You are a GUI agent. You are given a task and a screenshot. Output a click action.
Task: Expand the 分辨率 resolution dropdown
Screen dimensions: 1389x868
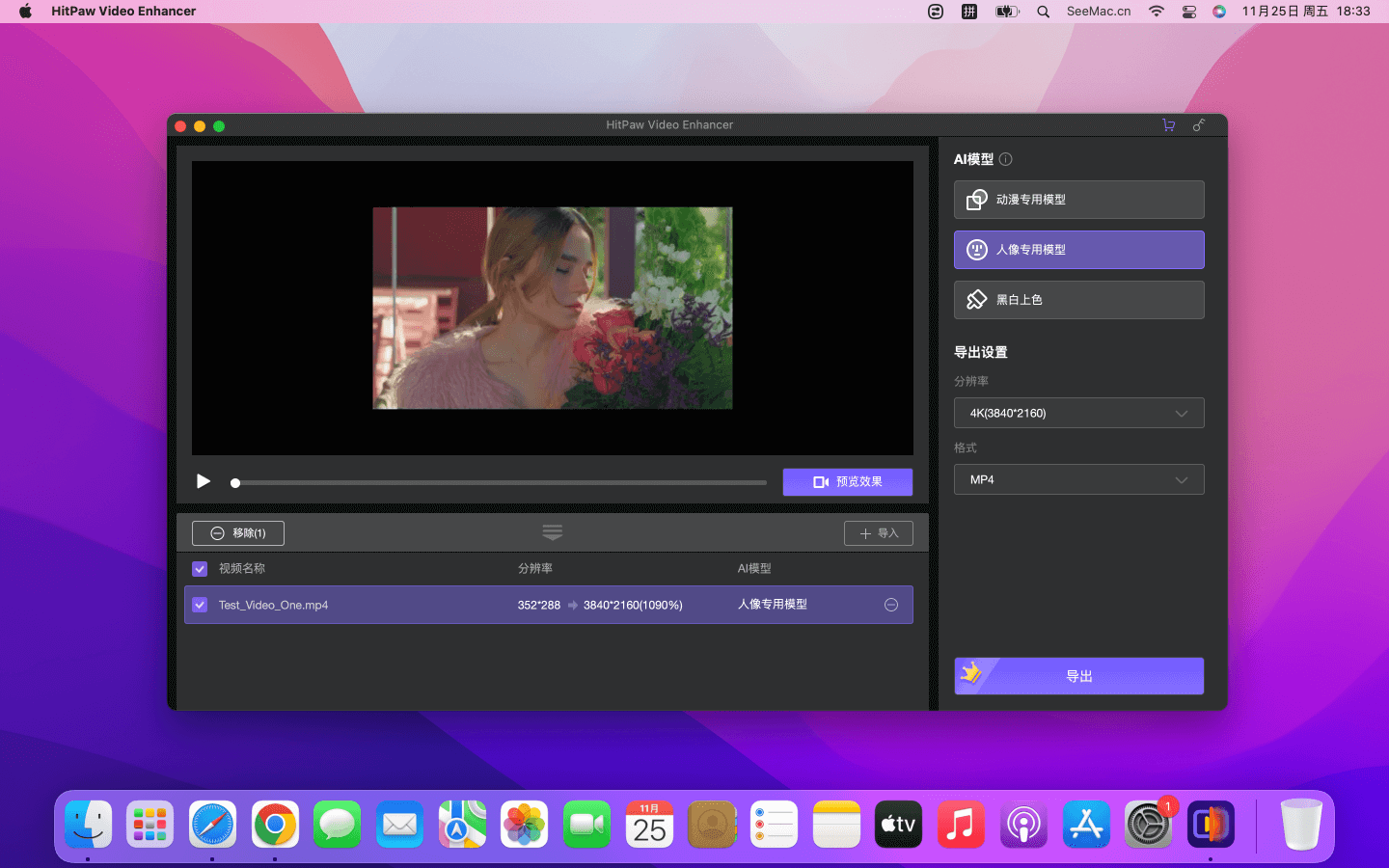click(x=1078, y=413)
